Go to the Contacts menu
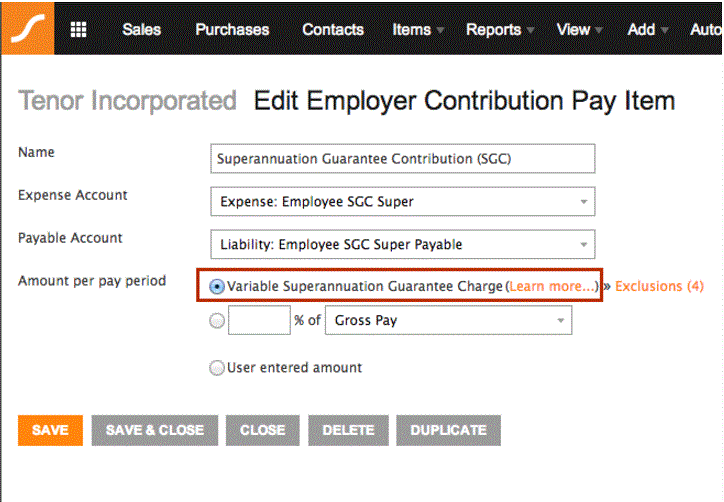The height and width of the screenshot is (502, 724). [333, 30]
